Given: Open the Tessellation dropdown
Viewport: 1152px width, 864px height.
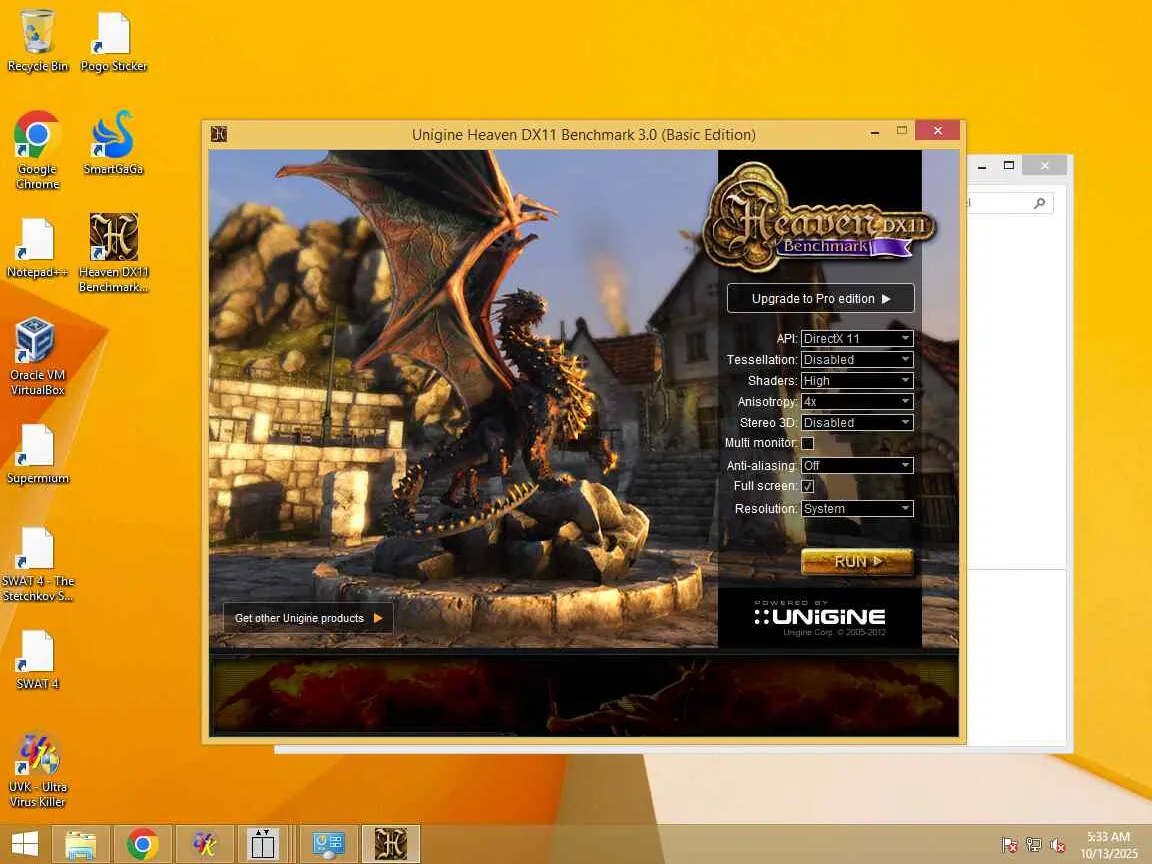Looking at the screenshot, I should [857, 359].
